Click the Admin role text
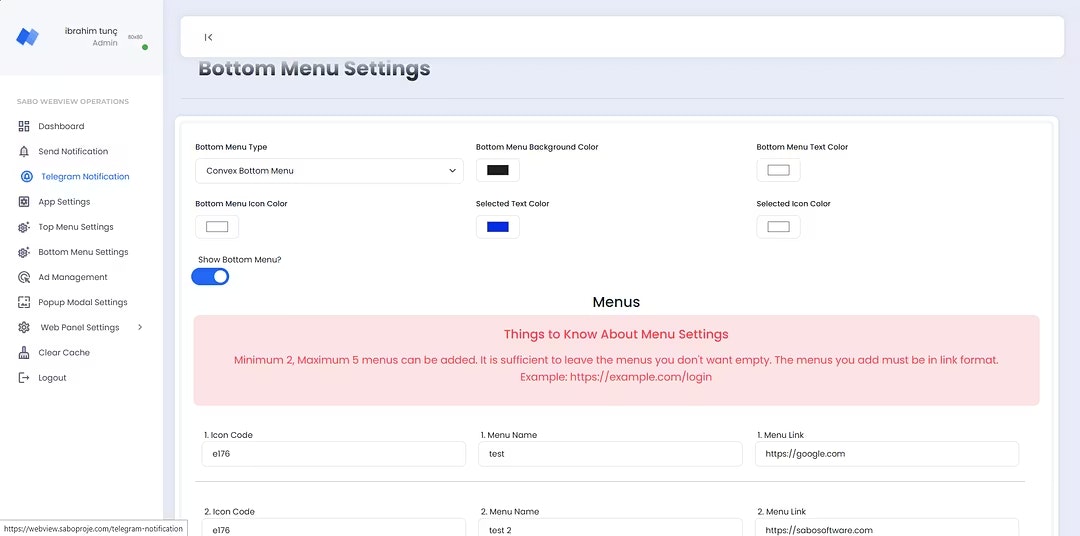 (105, 43)
